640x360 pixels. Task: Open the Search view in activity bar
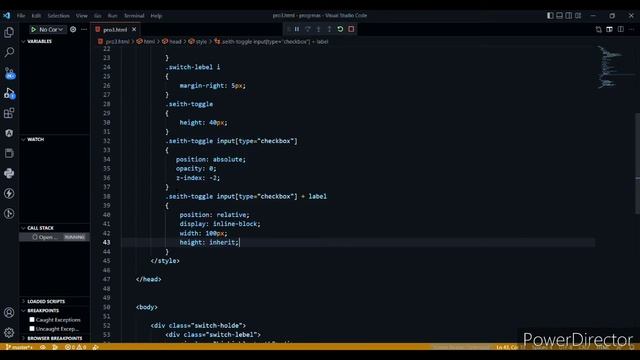[9, 52]
